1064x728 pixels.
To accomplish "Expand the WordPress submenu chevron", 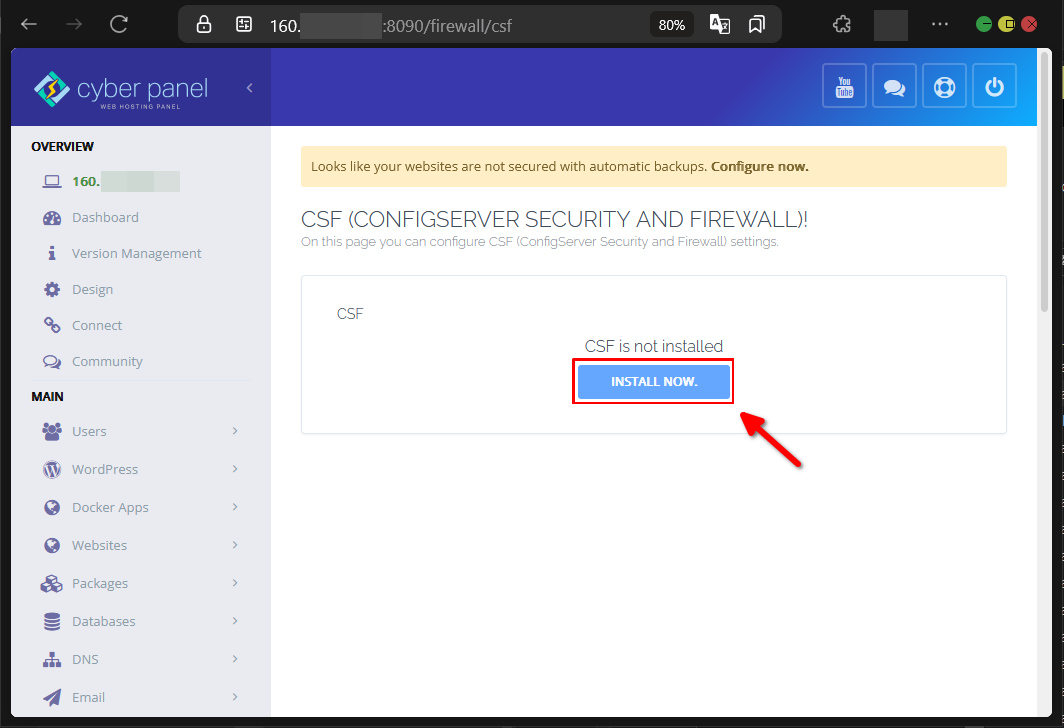I will 235,469.
